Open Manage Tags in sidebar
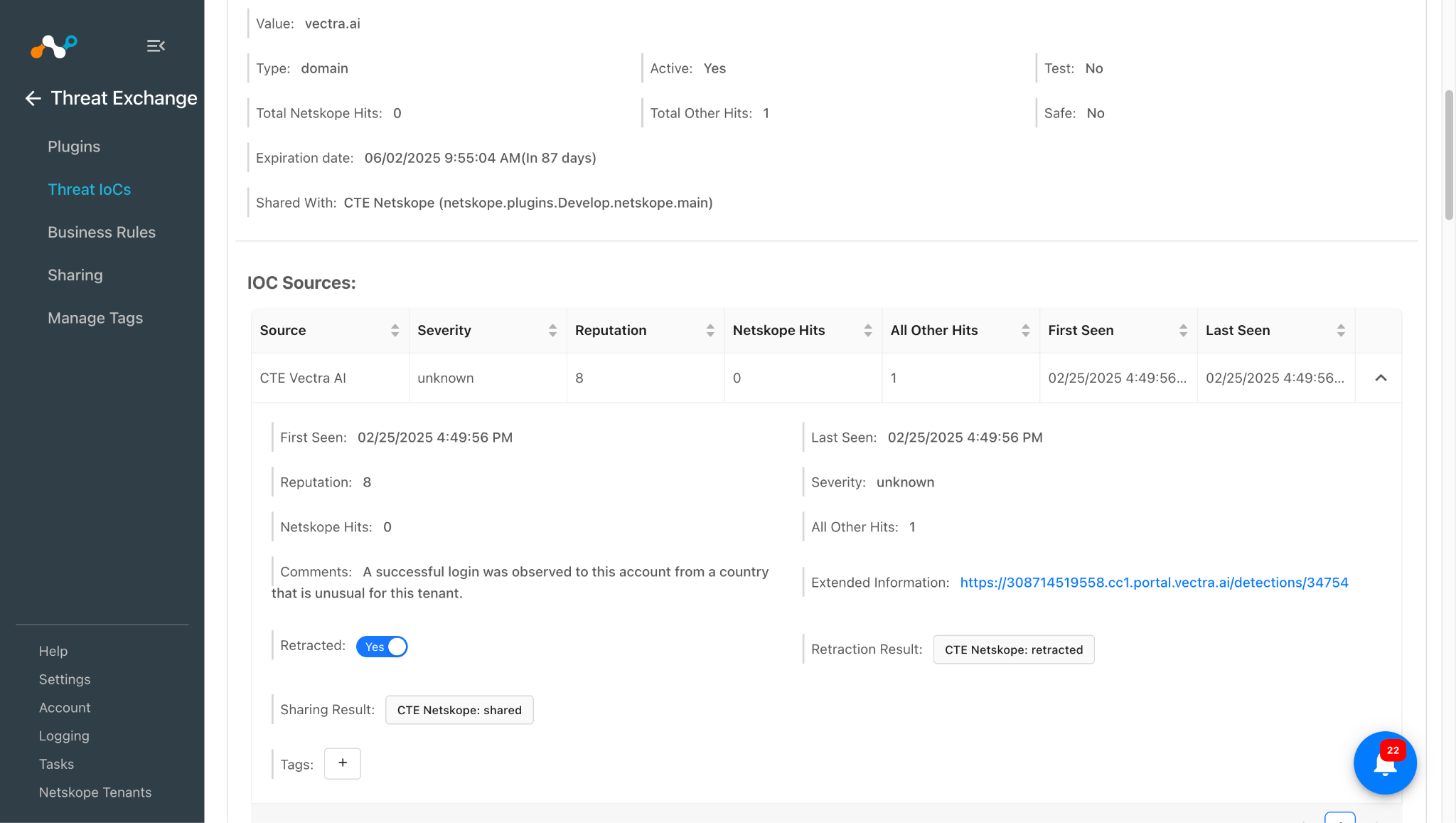 pos(95,318)
